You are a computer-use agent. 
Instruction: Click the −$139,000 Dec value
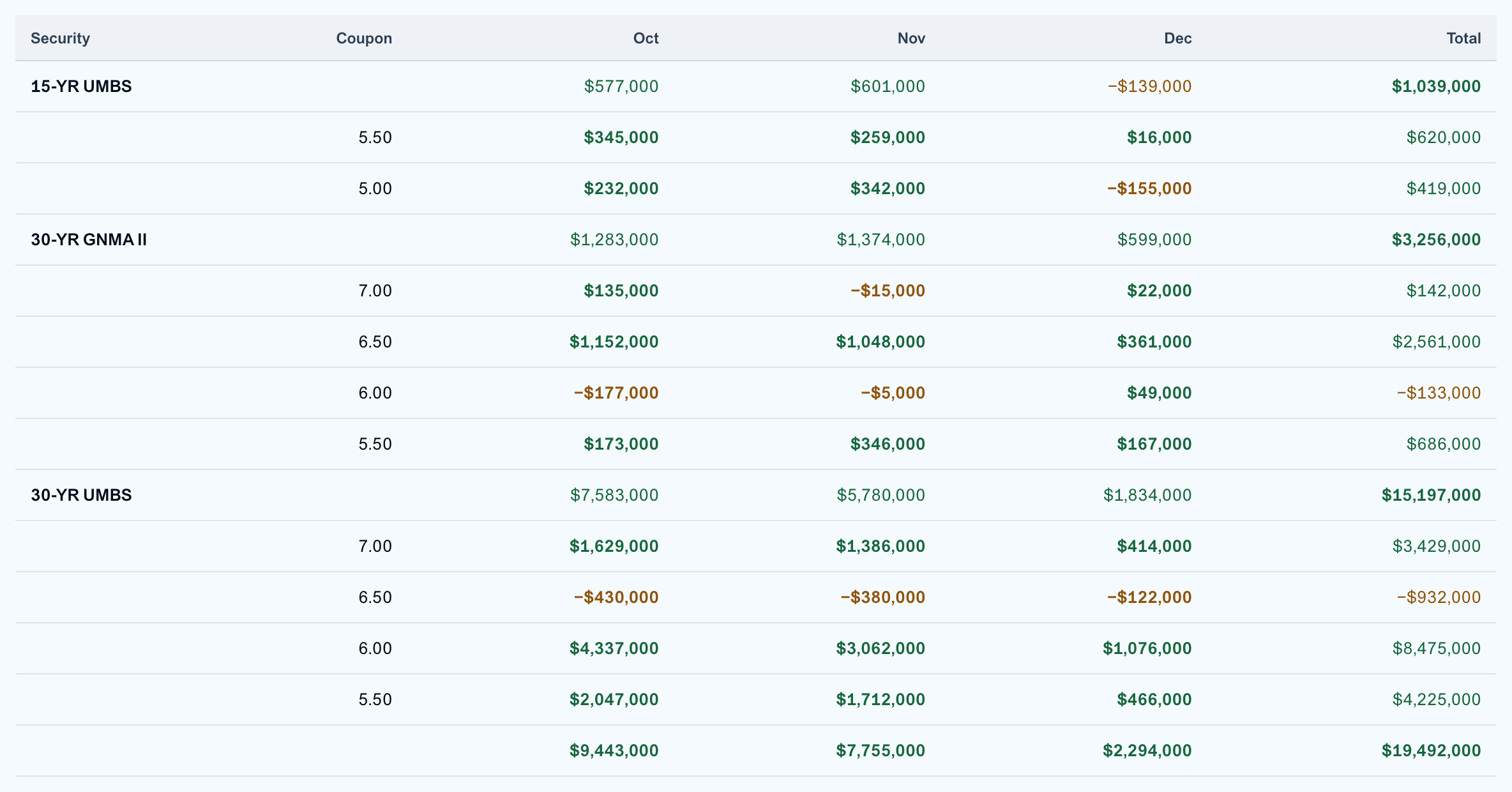(x=1149, y=86)
